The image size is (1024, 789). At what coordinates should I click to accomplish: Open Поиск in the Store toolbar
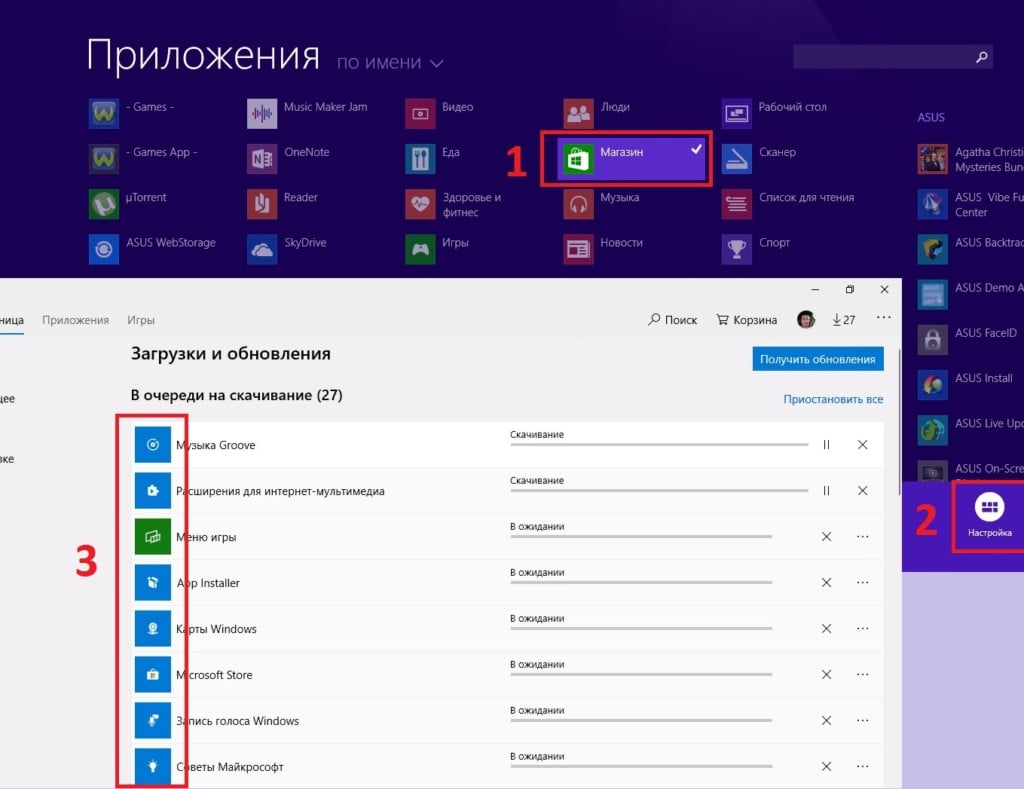click(673, 319)
